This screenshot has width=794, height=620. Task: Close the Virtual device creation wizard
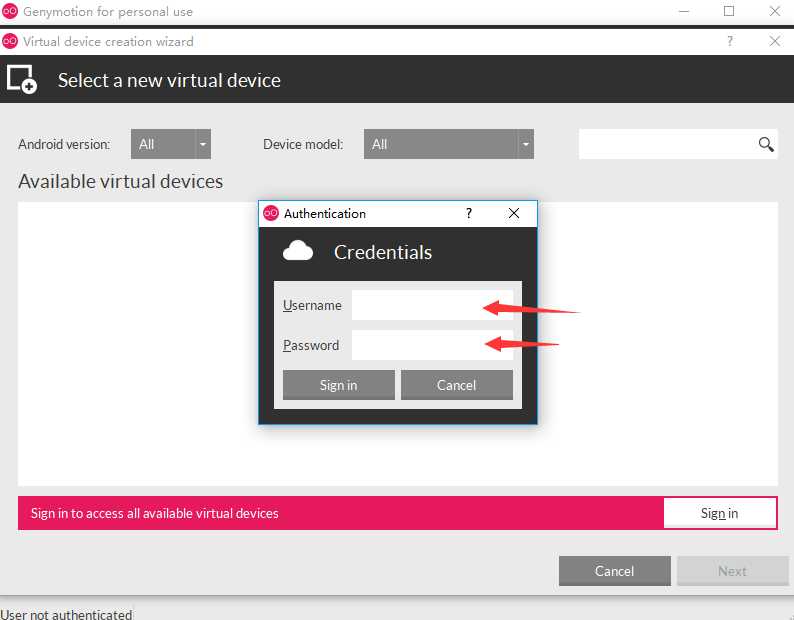775,41
